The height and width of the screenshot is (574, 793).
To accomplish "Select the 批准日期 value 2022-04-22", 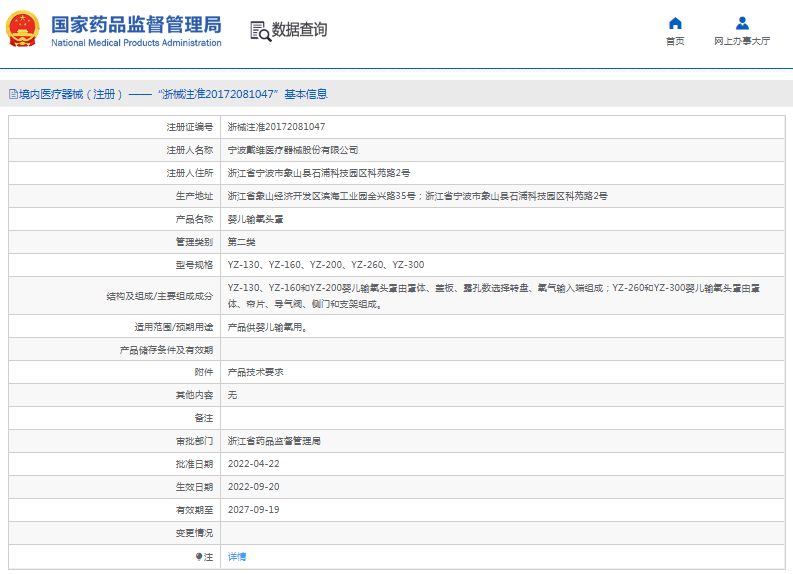I will 253,464.
